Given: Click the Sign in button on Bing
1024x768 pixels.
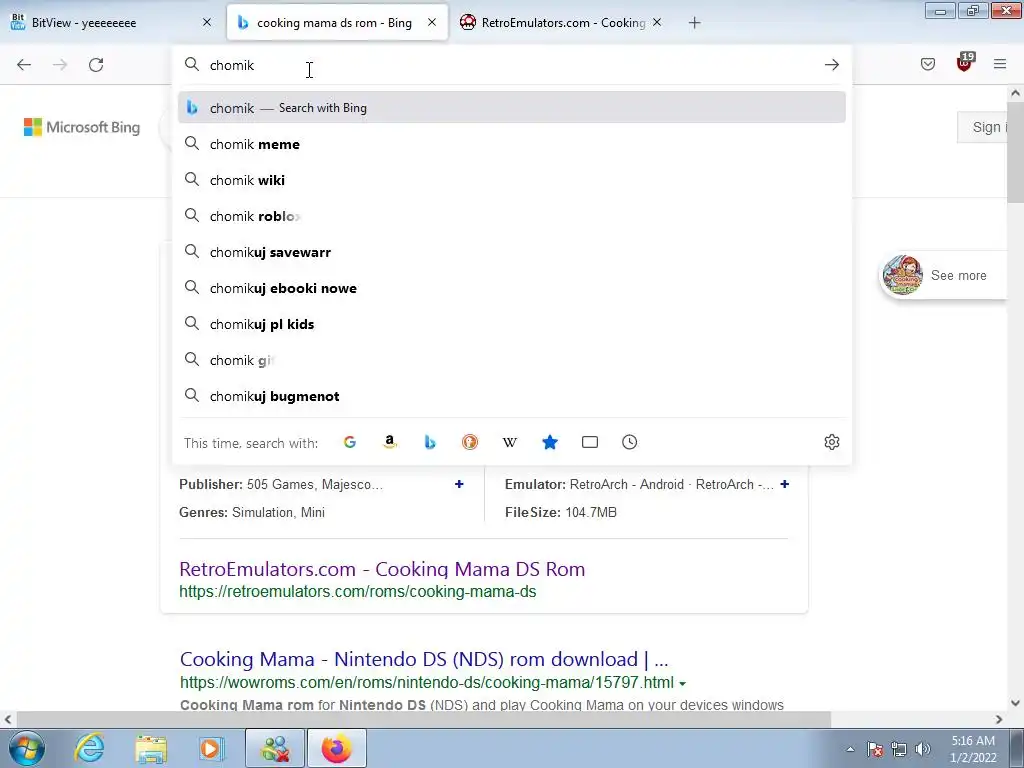Looking at the screenshot, I should click(x=983, y=127).
